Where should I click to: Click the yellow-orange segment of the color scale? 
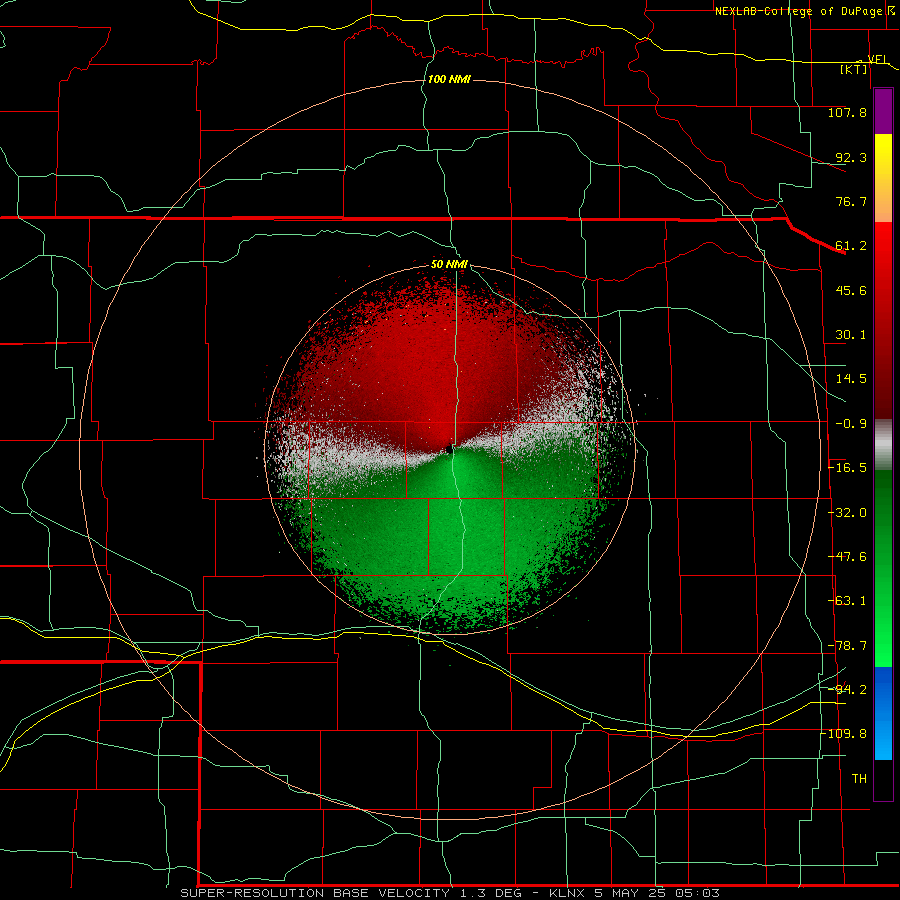pos(883,178)
